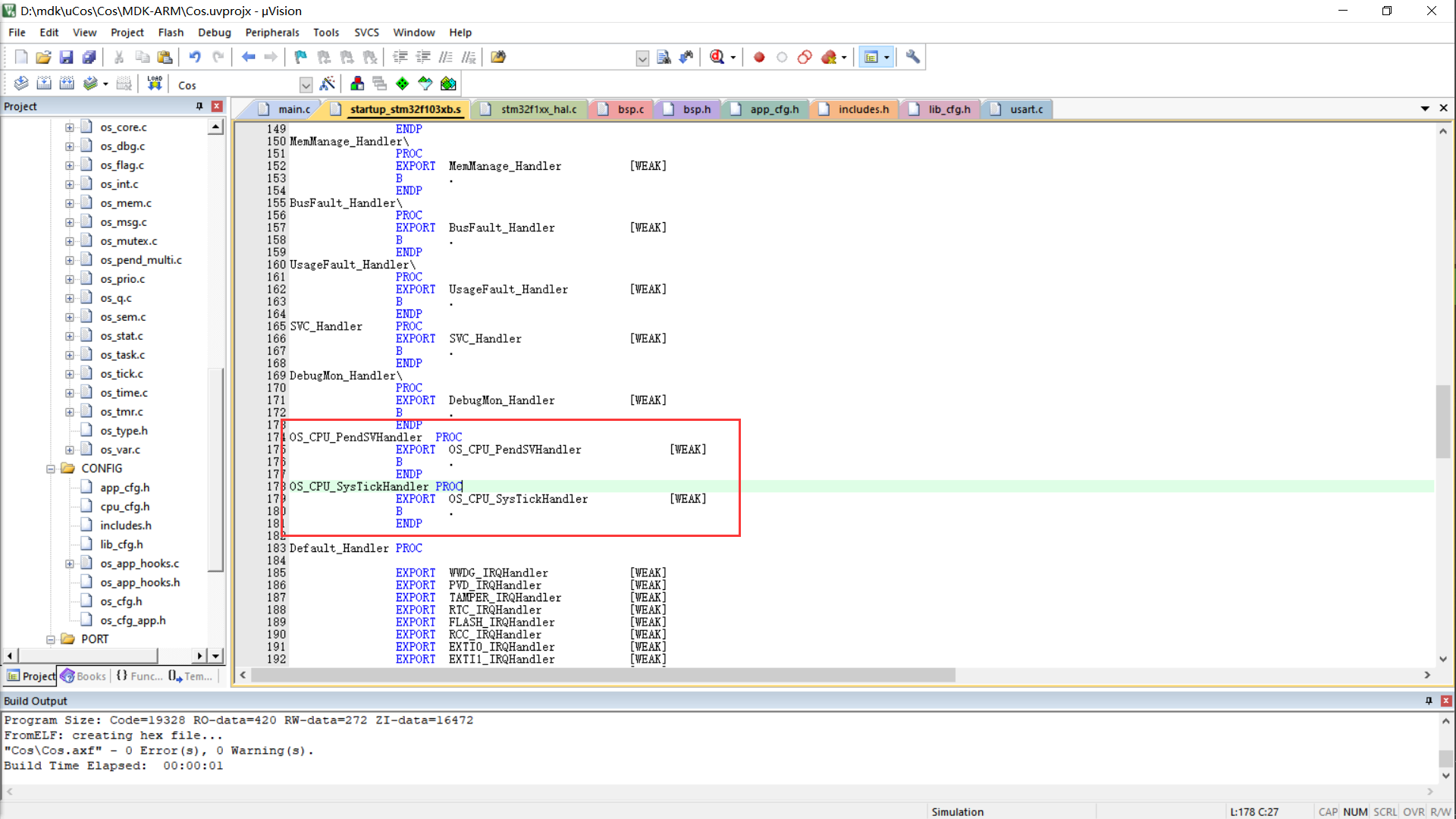Image resolution: width=1456 pixels, height=819 pixels.
Task: Open Manage Run-Time Environment green diamond
Action: pos(403,83)
